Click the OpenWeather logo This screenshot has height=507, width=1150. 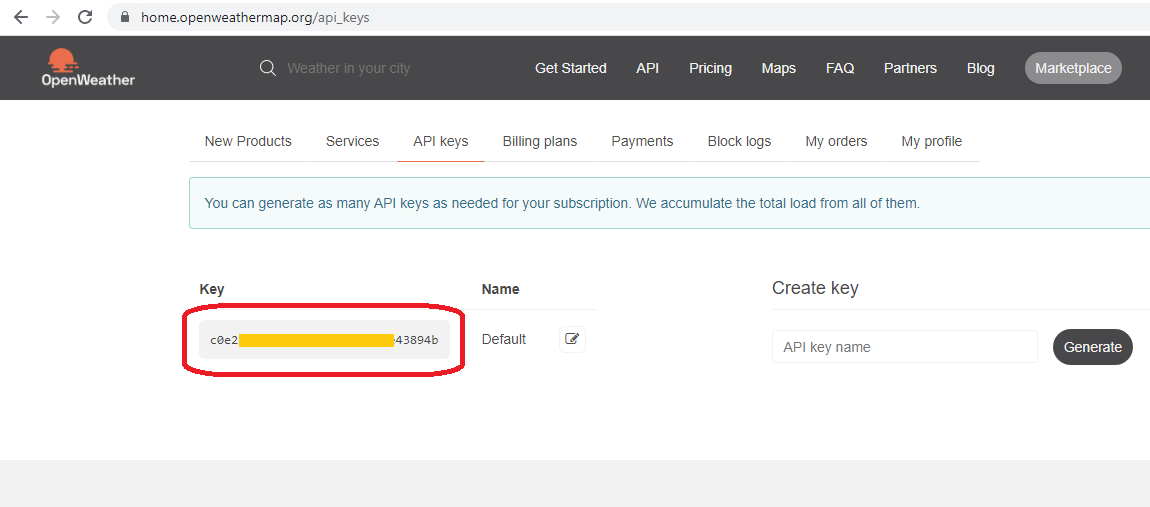[88, 68]
